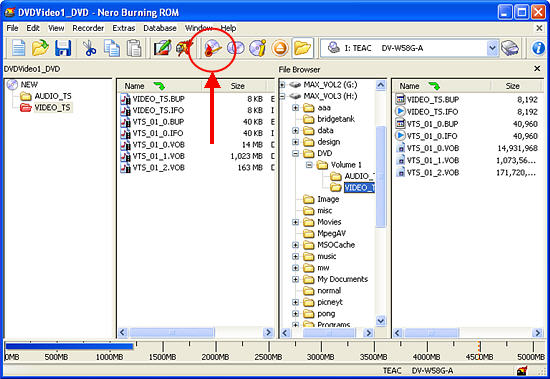Click the File Browser vertical scrollbar down arrow
Viewport: 550px width, 379px height.
tap(381, 321)
